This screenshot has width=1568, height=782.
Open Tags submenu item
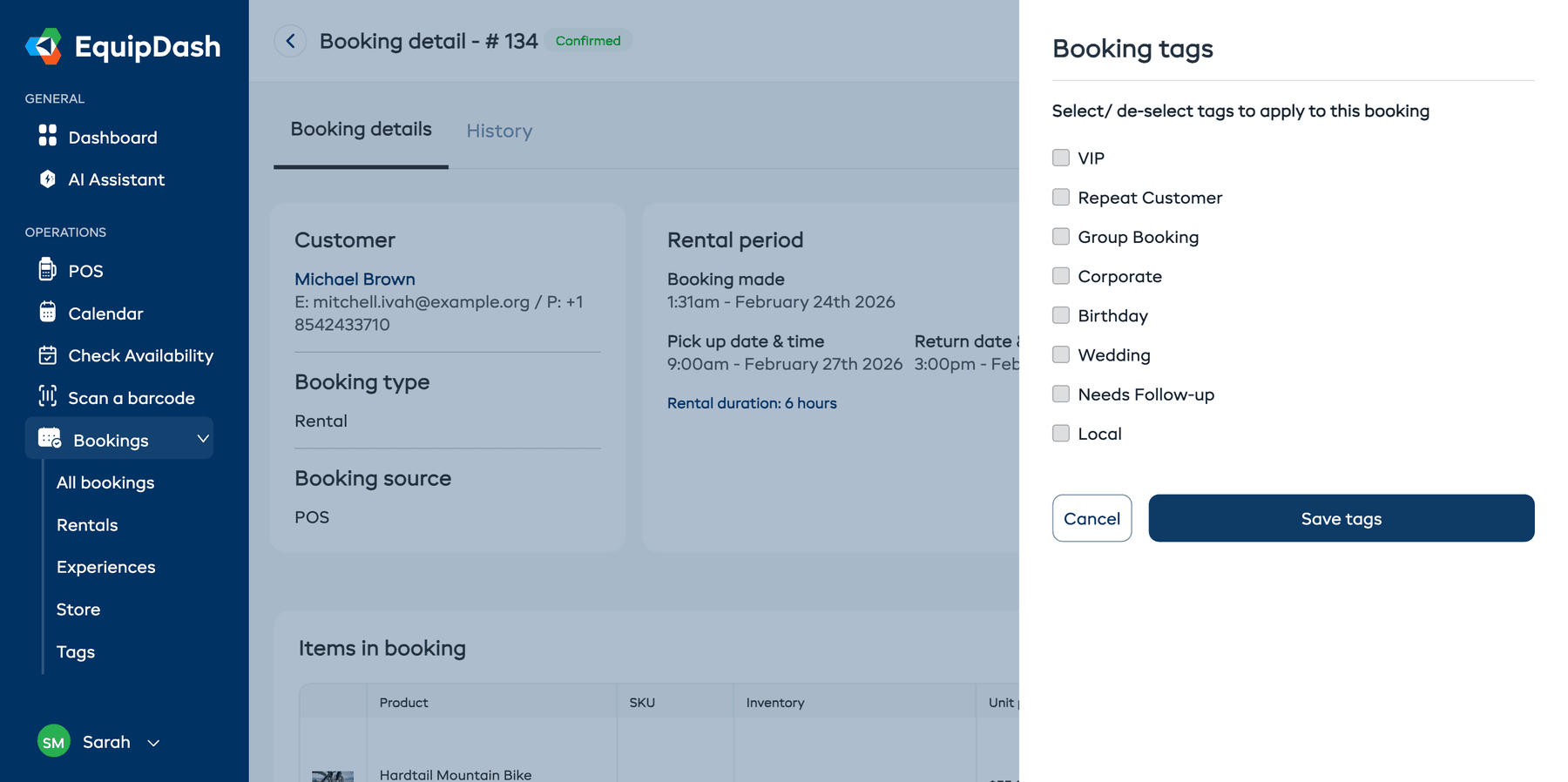76,651
